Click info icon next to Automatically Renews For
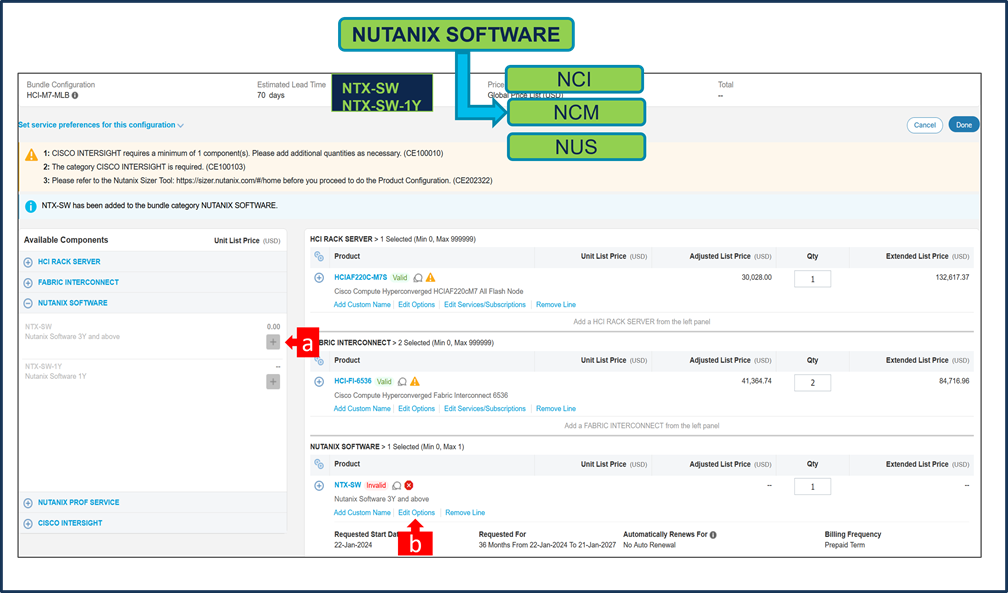 [713, 534]
